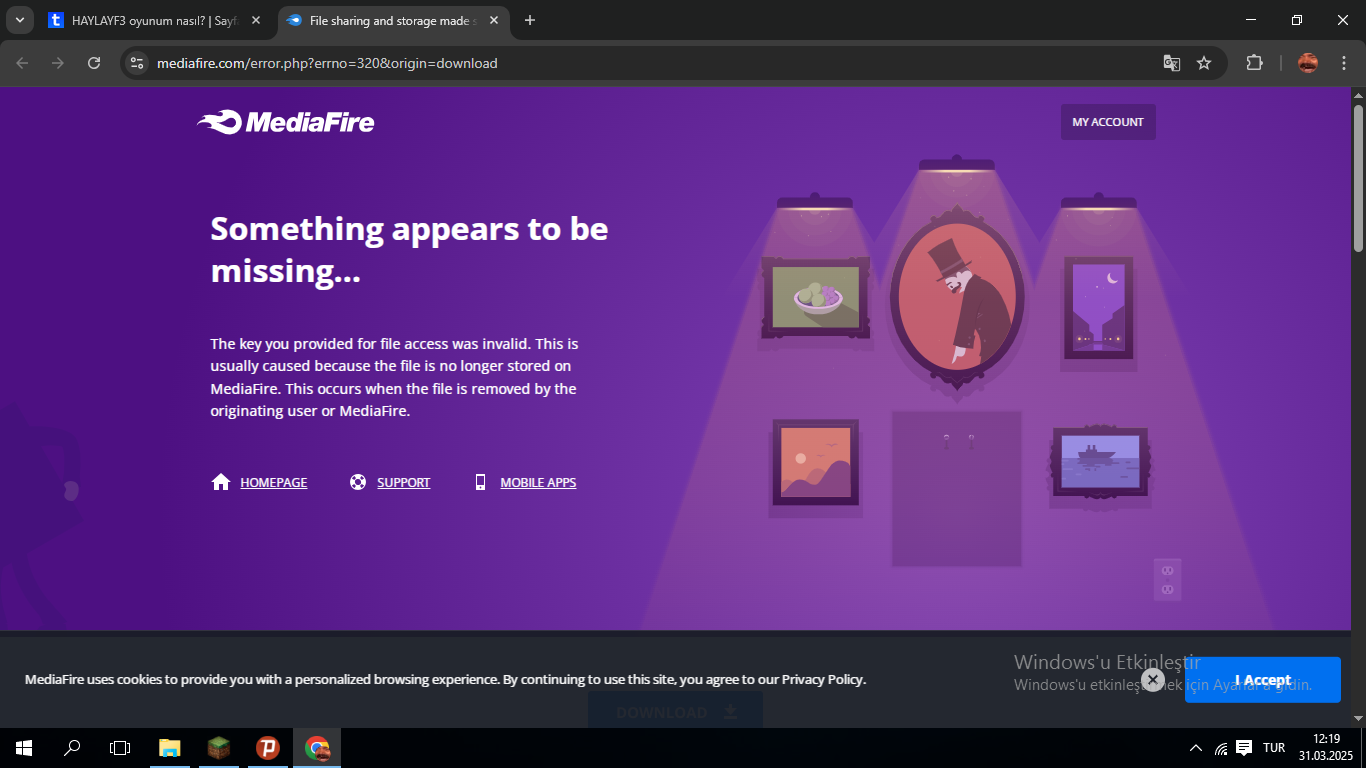
Task: Switch to the HAYLAYF3 oyunum nasıl tab
Action: tap(155, 20)
